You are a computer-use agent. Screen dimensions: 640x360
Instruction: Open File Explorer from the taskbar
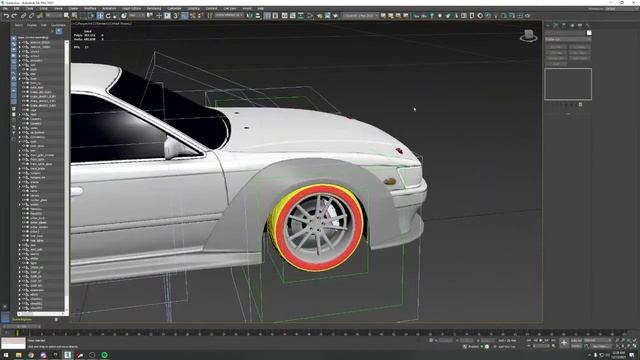(x=18, y=355)
